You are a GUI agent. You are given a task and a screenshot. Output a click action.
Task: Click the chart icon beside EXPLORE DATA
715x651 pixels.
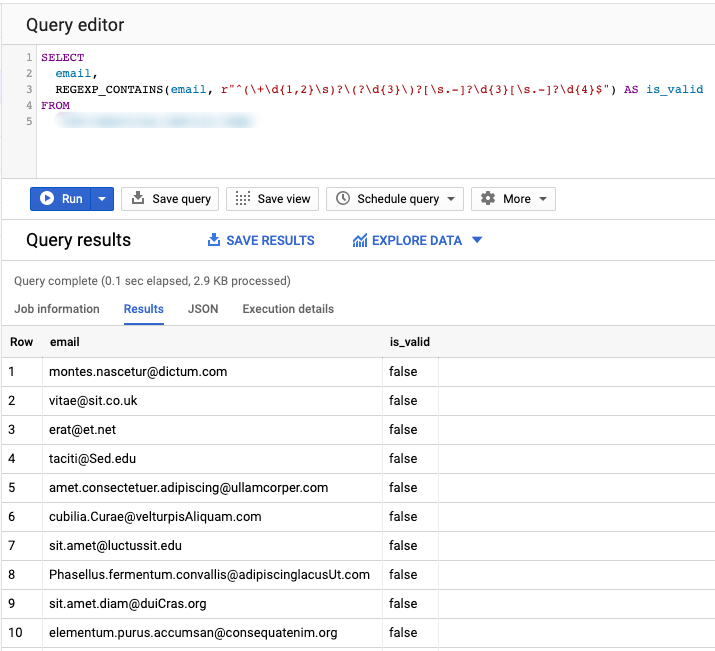360,240
